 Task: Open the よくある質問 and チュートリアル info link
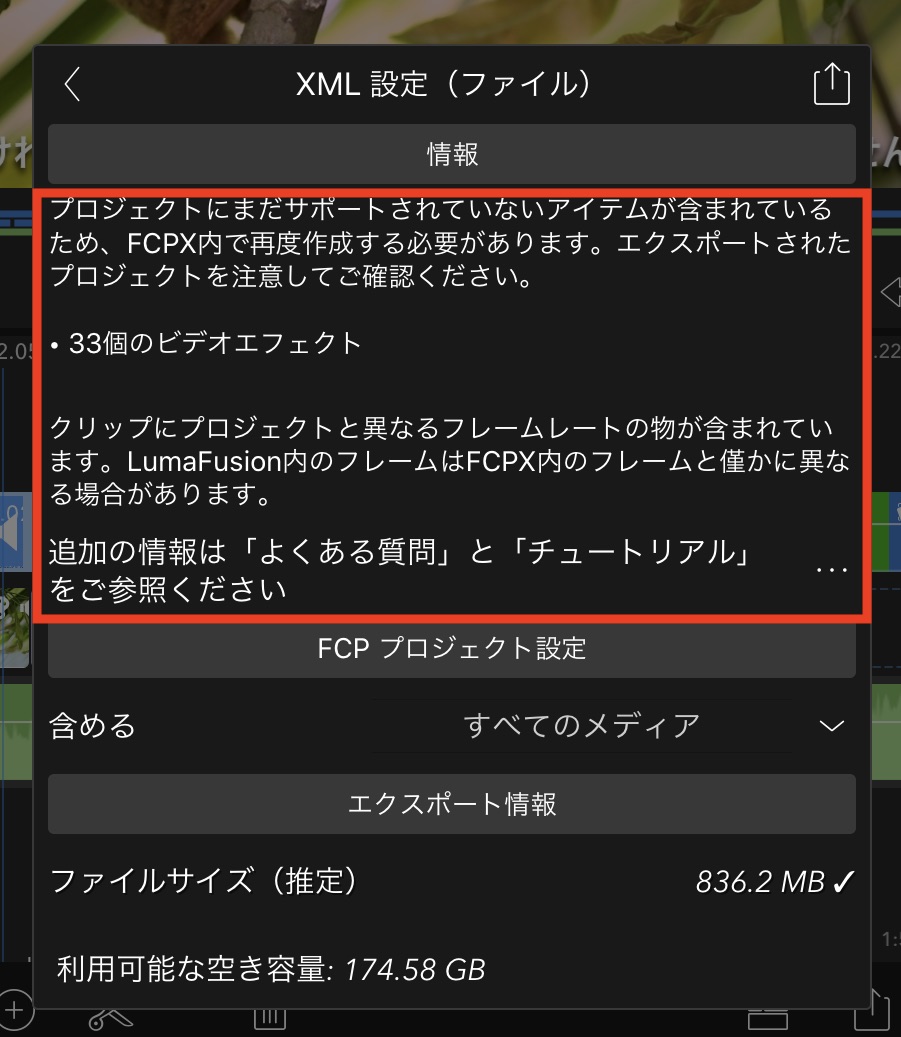pos(398,569)
